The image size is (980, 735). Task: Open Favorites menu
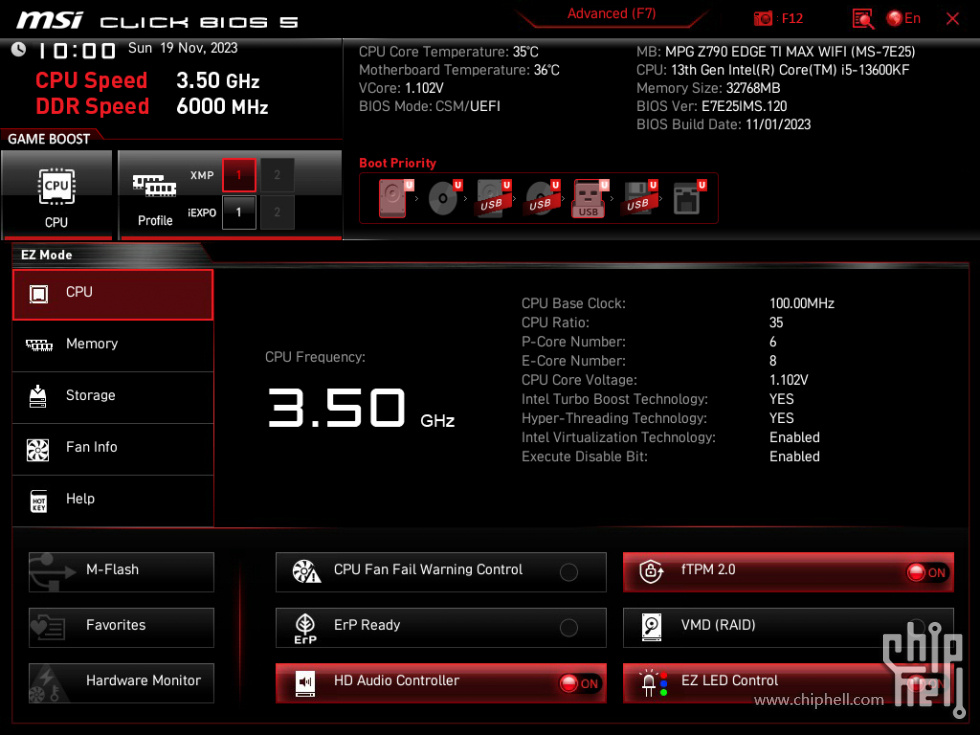[x=121, y=627]
